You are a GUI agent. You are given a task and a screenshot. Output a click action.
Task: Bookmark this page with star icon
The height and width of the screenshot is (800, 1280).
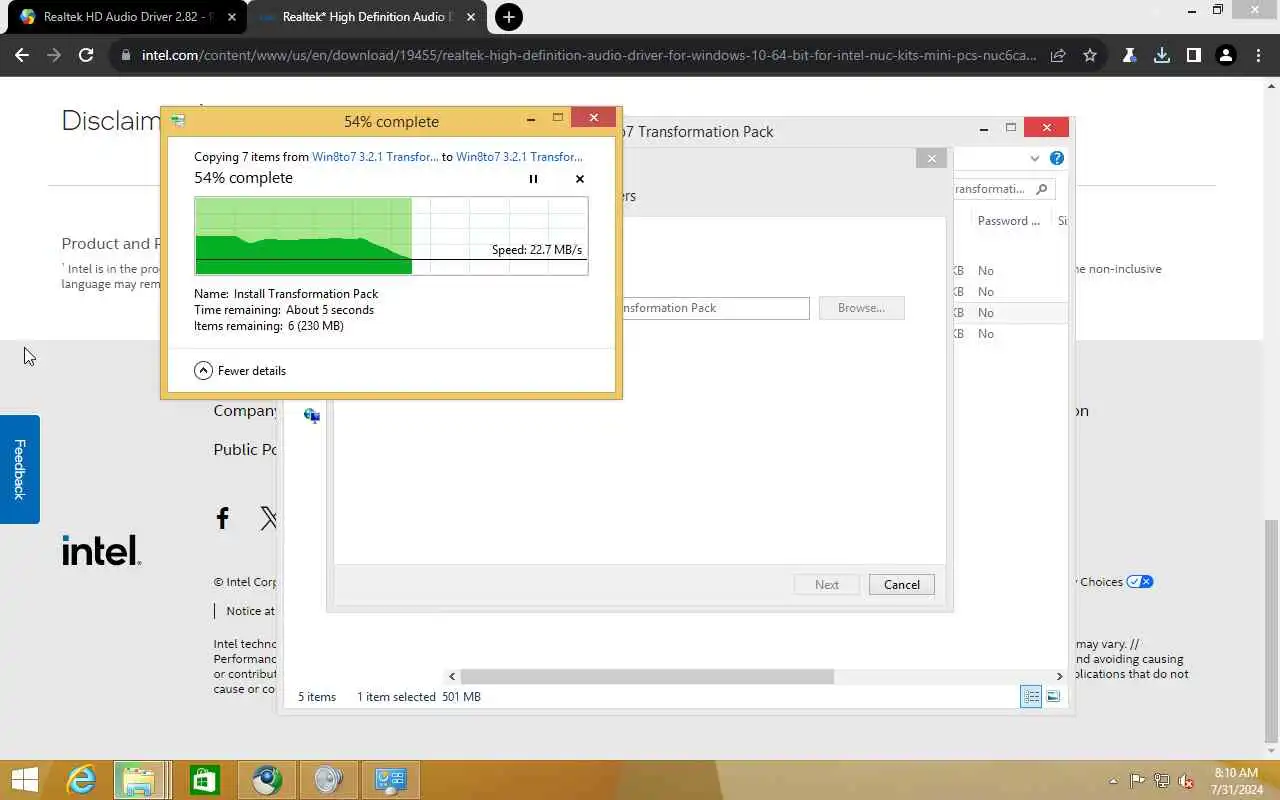click(x=1090, y=56)
